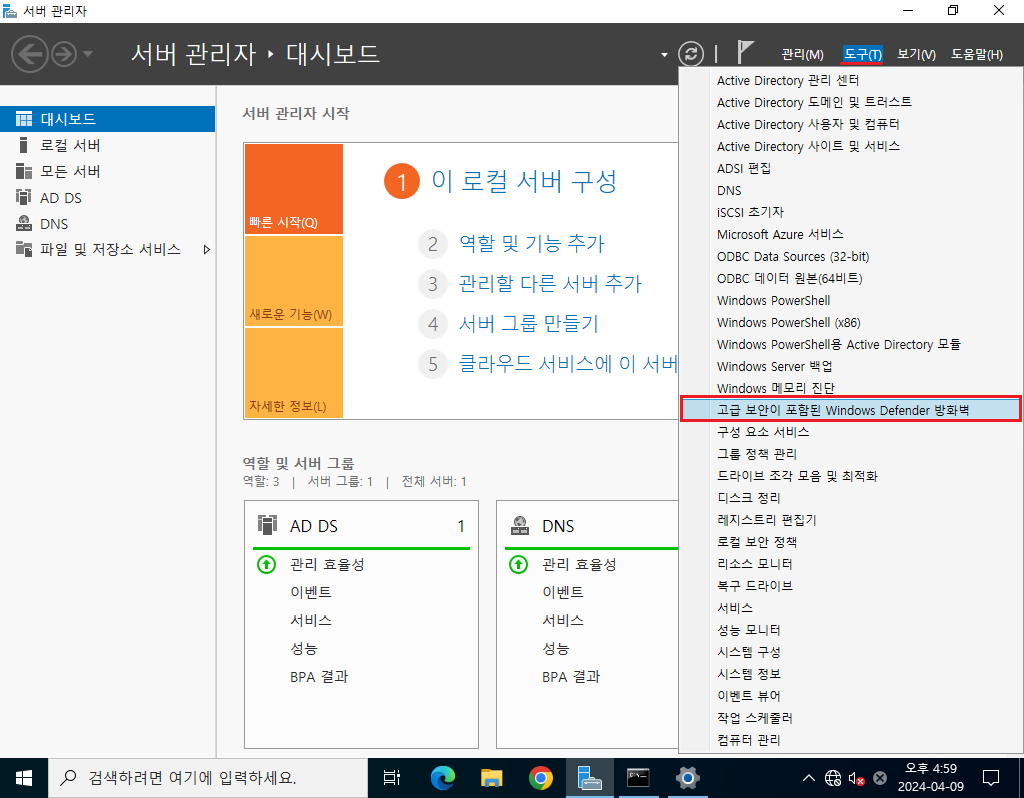Open 이벤트 in the AD DS tile
This screenshot has height=798, width=1024.
pyautogui.click(x=310, y=592)
